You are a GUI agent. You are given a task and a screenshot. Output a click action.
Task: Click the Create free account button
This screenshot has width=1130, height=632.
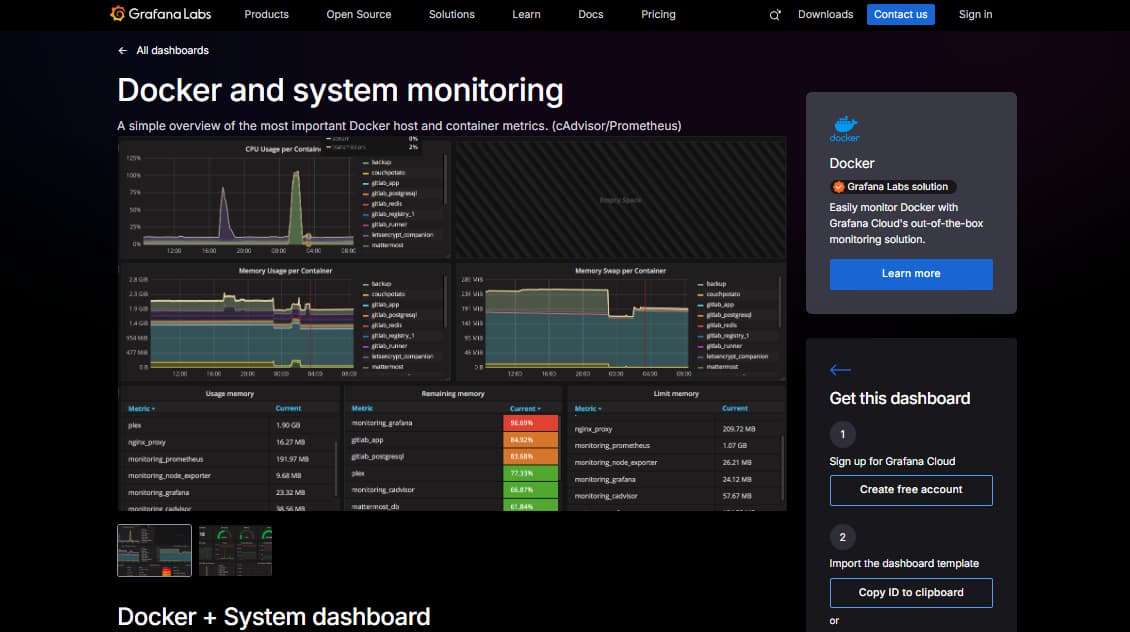click(x=911, y=490)
